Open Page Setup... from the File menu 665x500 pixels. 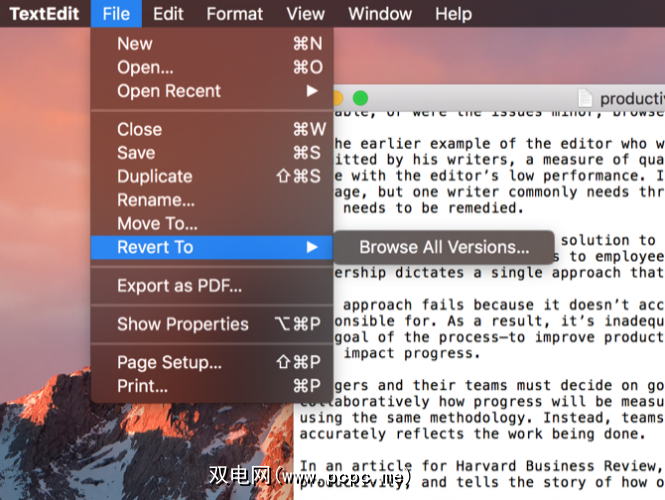pos(212,363)
